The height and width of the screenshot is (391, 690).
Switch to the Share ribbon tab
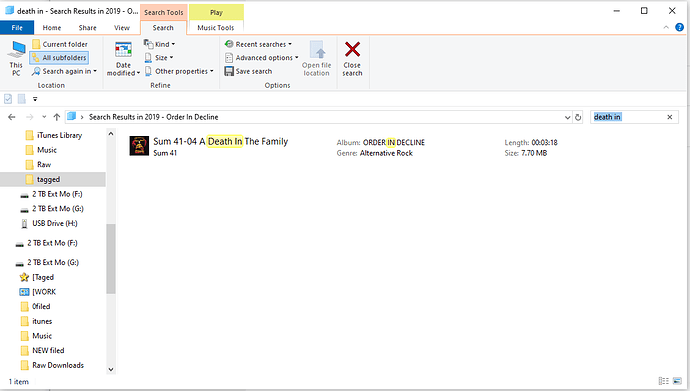click(x=88, y=28)
